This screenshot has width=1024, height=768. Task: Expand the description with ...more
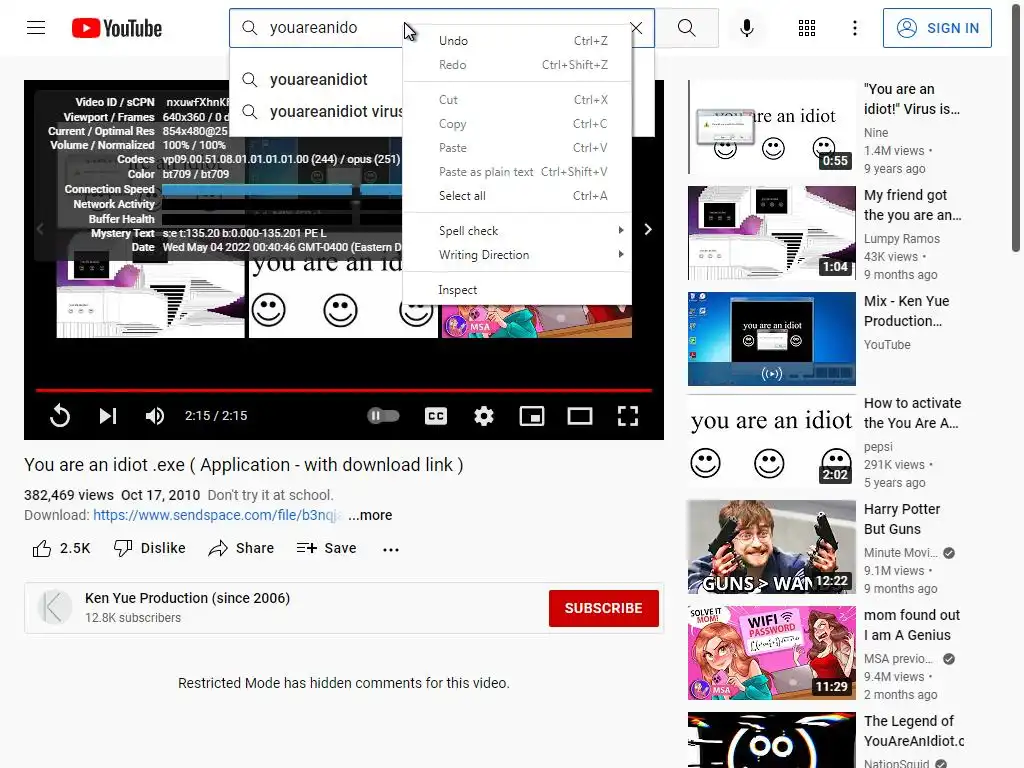(x=370, y=515)
